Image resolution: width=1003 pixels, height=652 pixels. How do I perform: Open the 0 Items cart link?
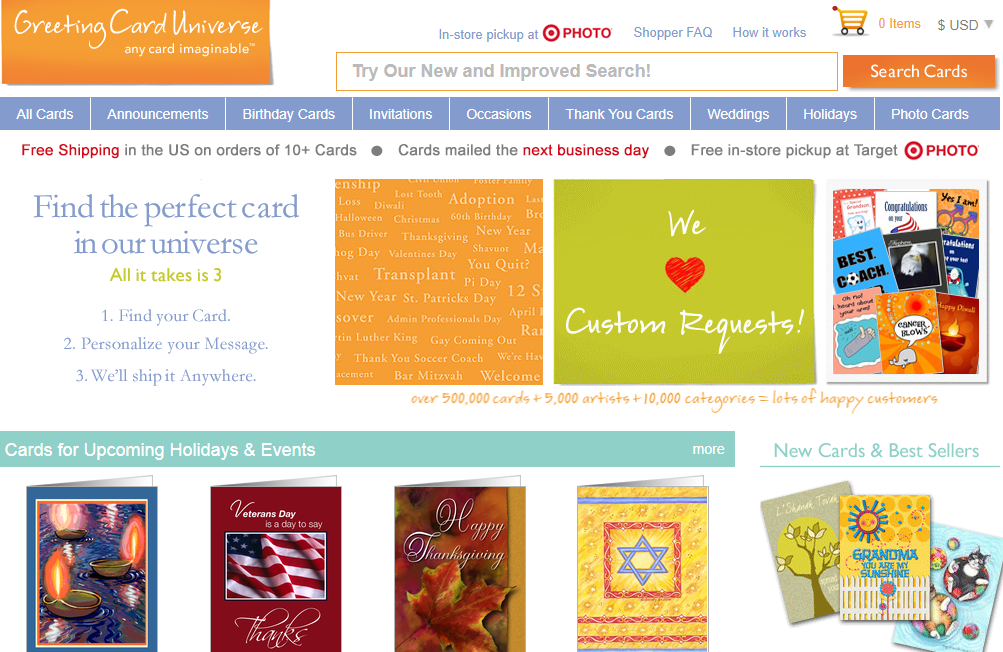coord(899,24)
